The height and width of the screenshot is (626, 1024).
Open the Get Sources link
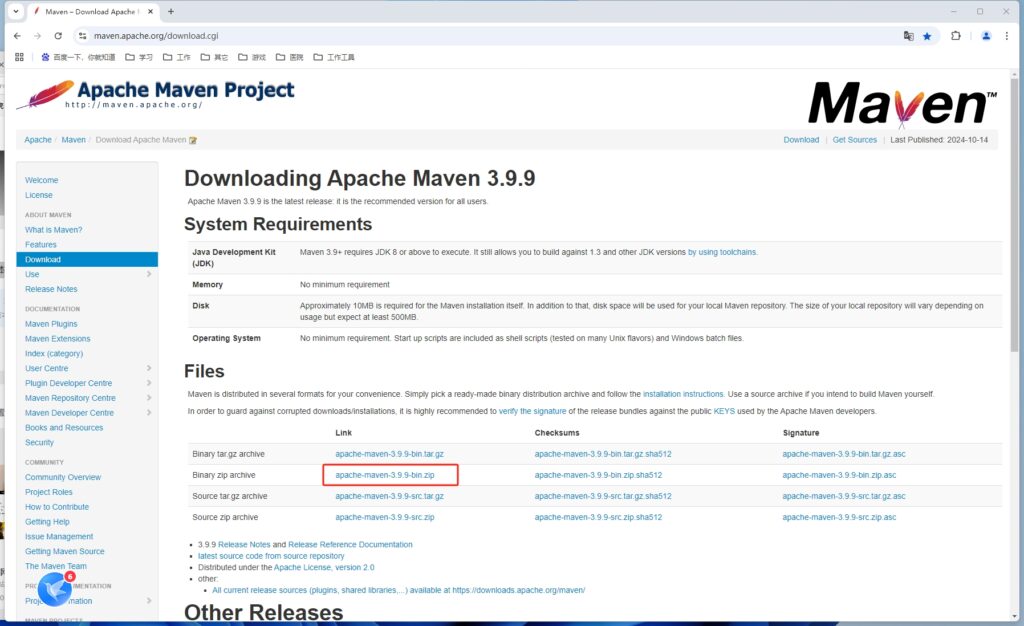point(854,139)
